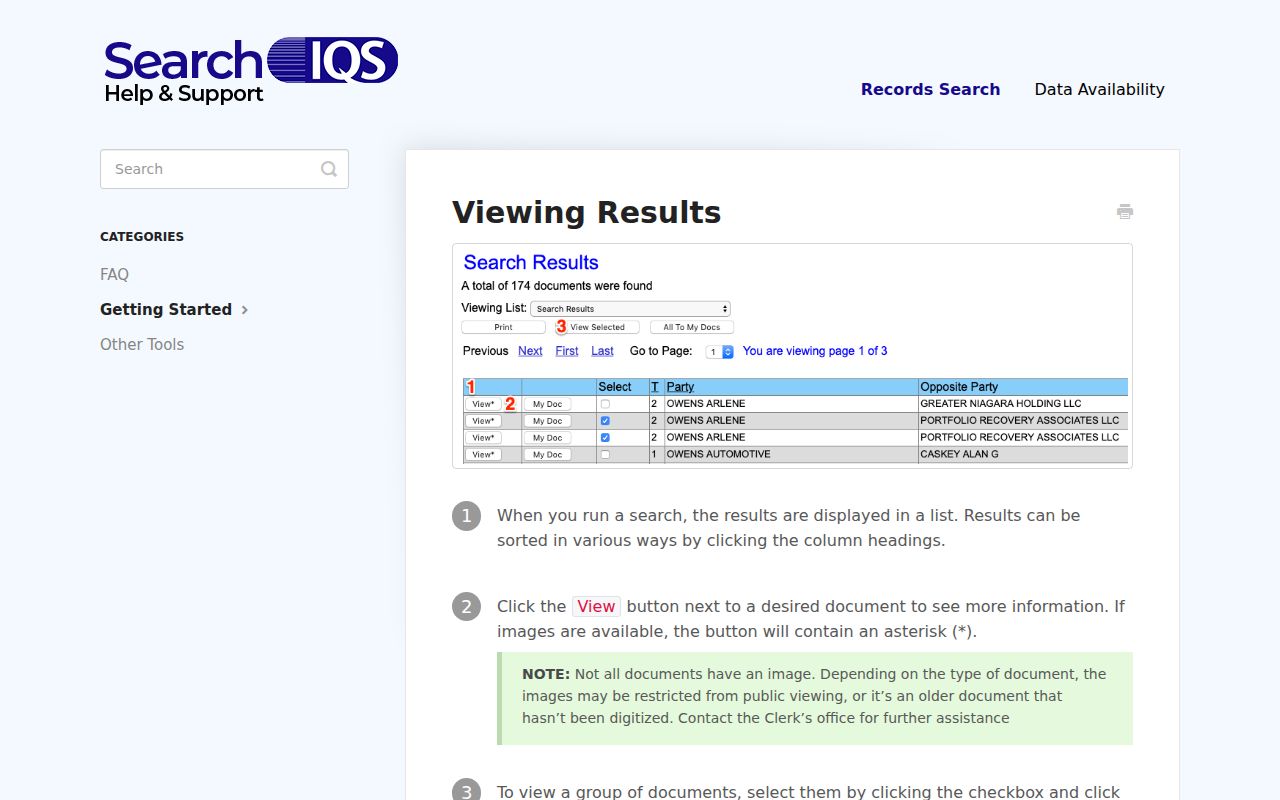The image size is (1280, 800).
Task: Click the Viewing Results heading
Action: coord(586,212)
